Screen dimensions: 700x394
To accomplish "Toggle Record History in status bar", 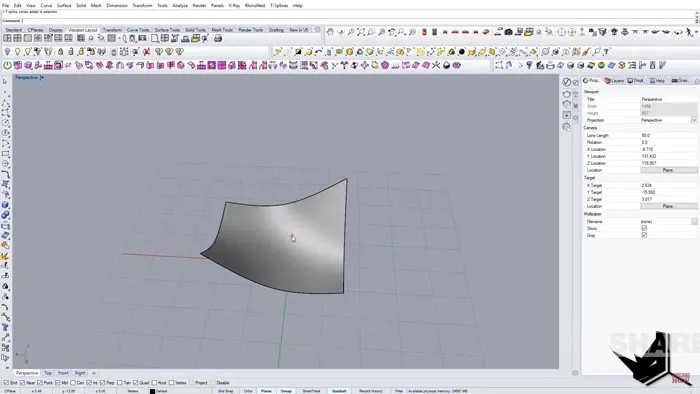I will pos(371,391).
